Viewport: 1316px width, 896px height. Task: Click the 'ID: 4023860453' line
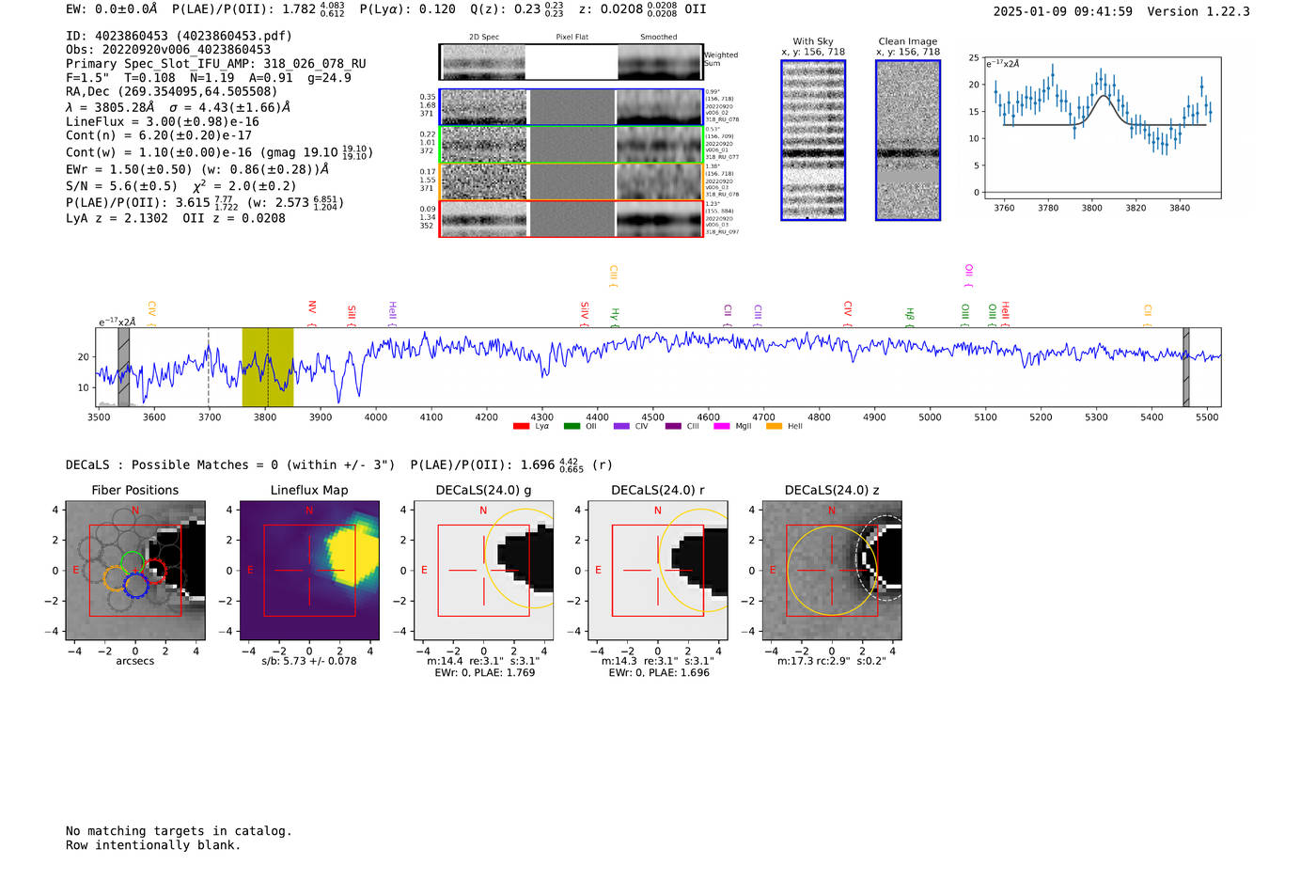[179, 36]
